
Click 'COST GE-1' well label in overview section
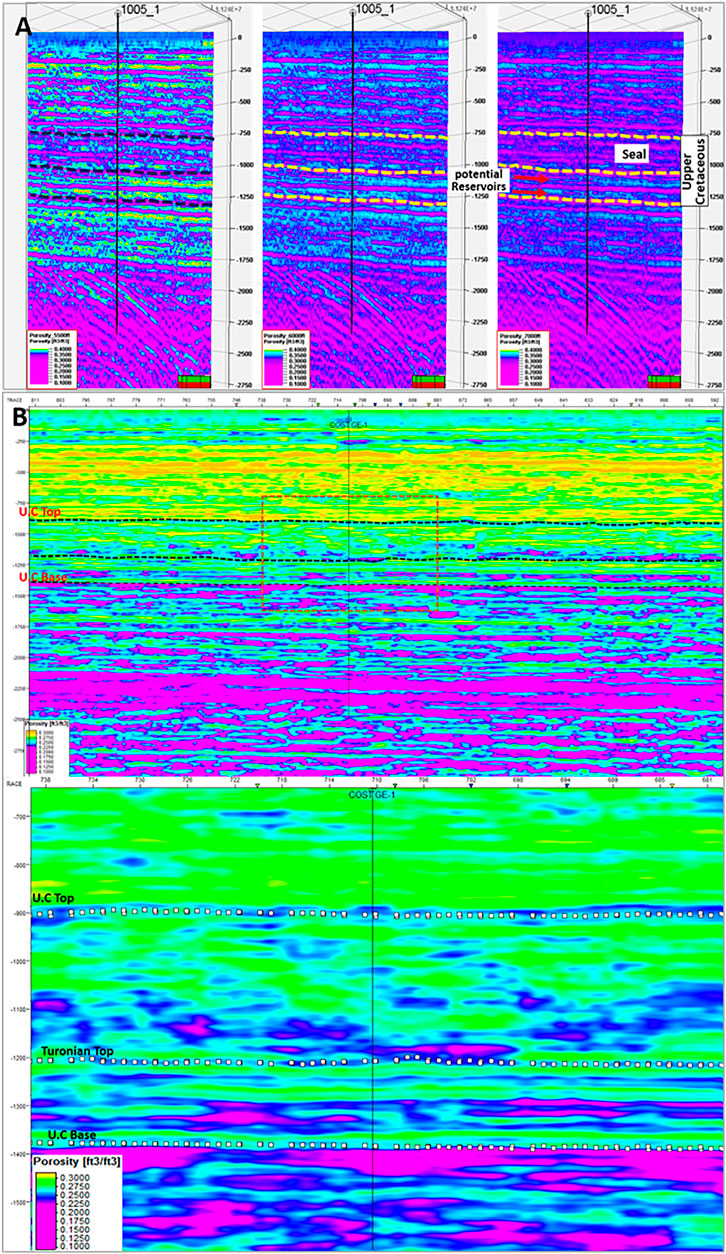[350, 424]
